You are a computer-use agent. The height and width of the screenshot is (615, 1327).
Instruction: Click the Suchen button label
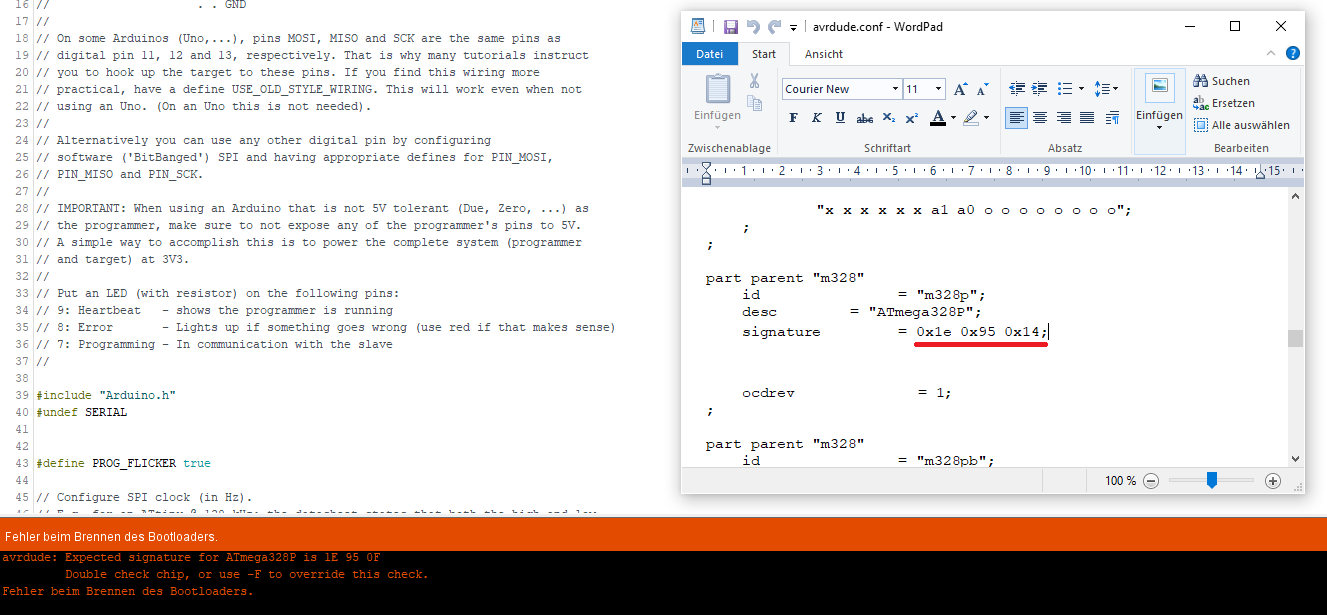pos(1231,81)
